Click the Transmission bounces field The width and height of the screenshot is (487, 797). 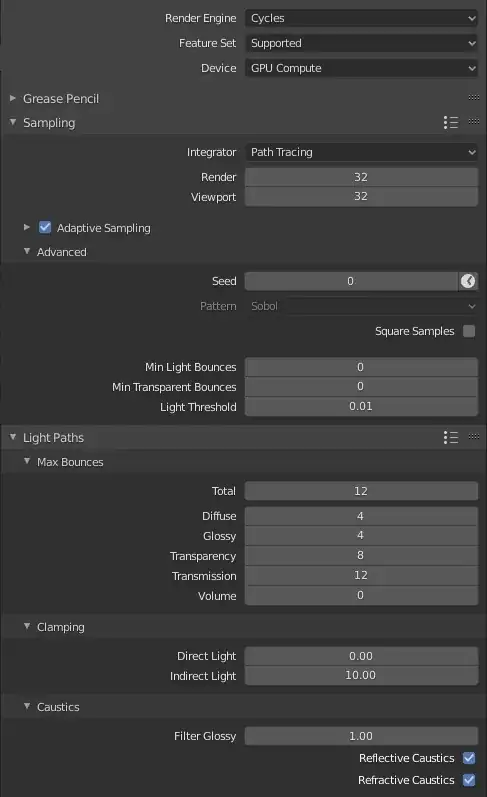(361, 575)
